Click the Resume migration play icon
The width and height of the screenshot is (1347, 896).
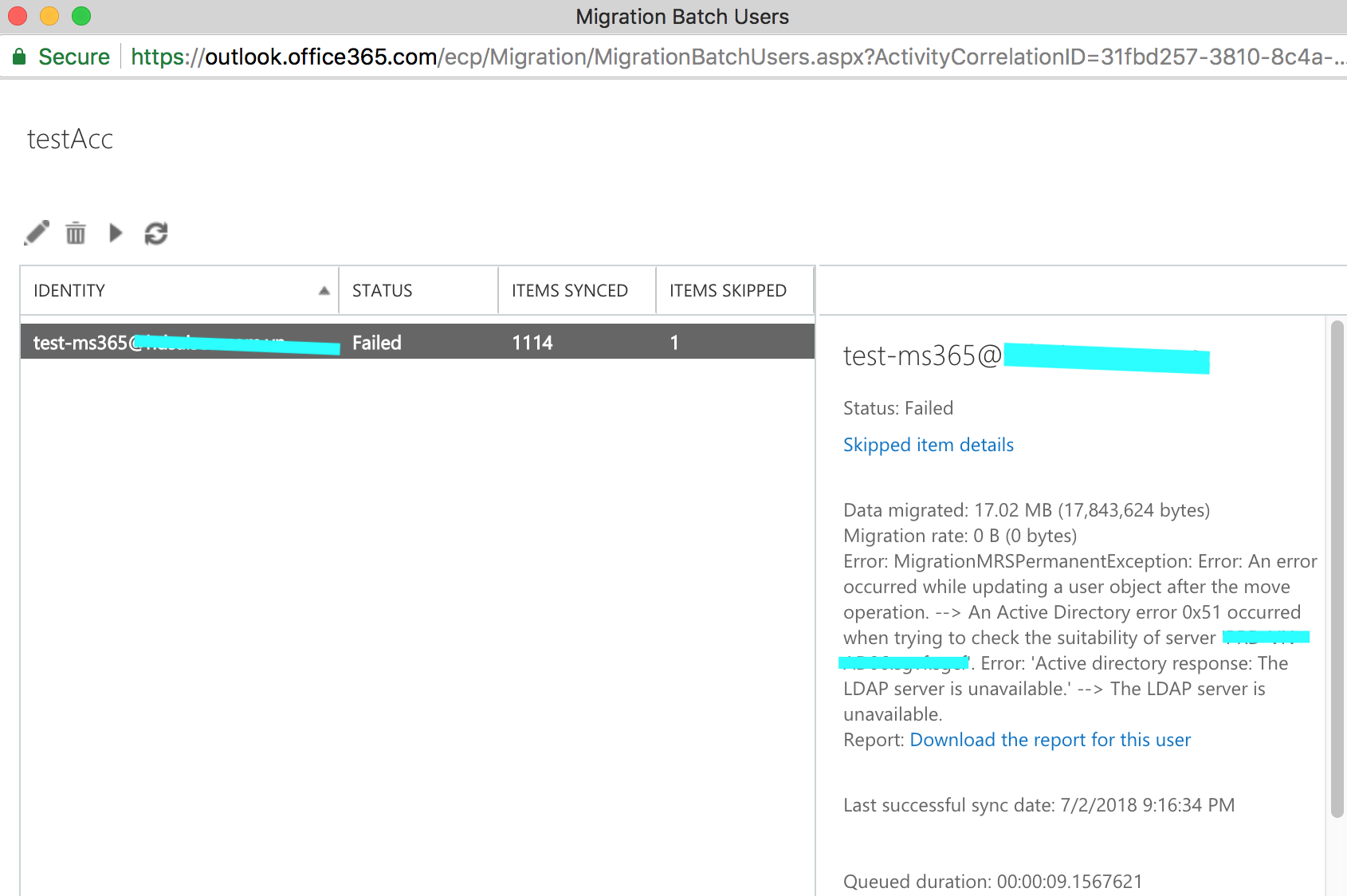(x=116, y=233)
